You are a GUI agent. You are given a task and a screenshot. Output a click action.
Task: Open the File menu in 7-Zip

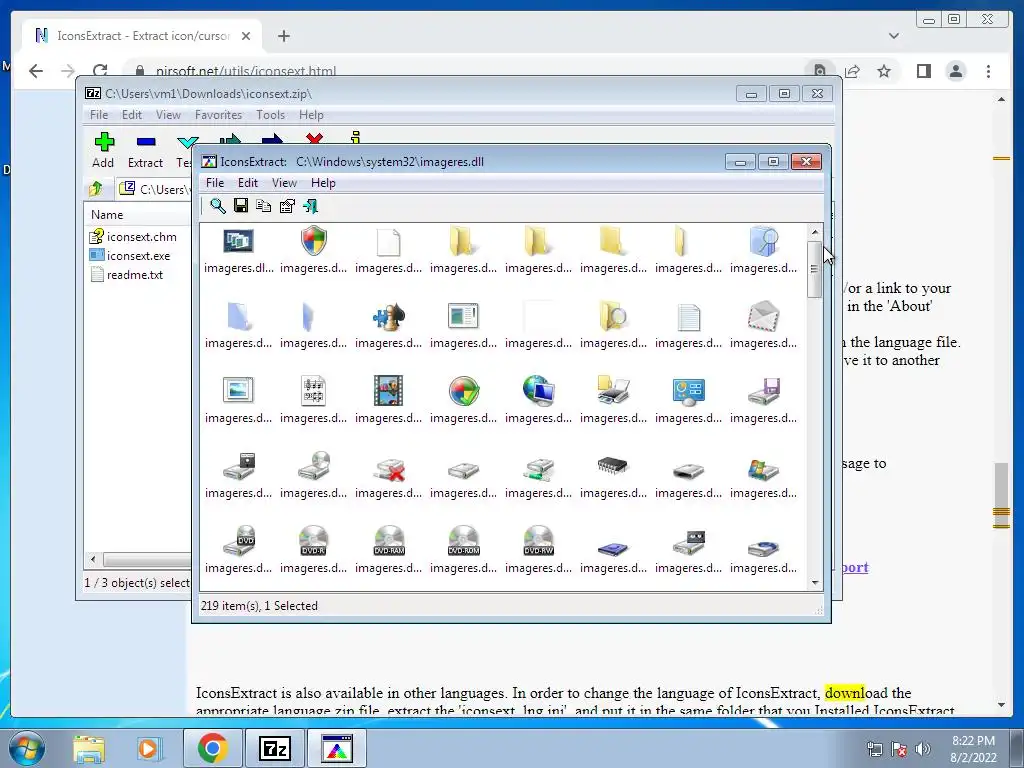[x=99, y=115]
